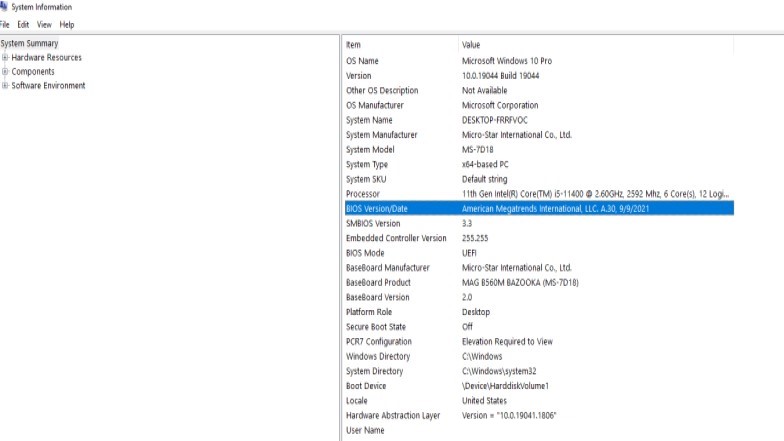Image resolution: width=784 pixels, height=441 pixels.
Task: Select the Software Environment tree item
Action: coord(48,86)
